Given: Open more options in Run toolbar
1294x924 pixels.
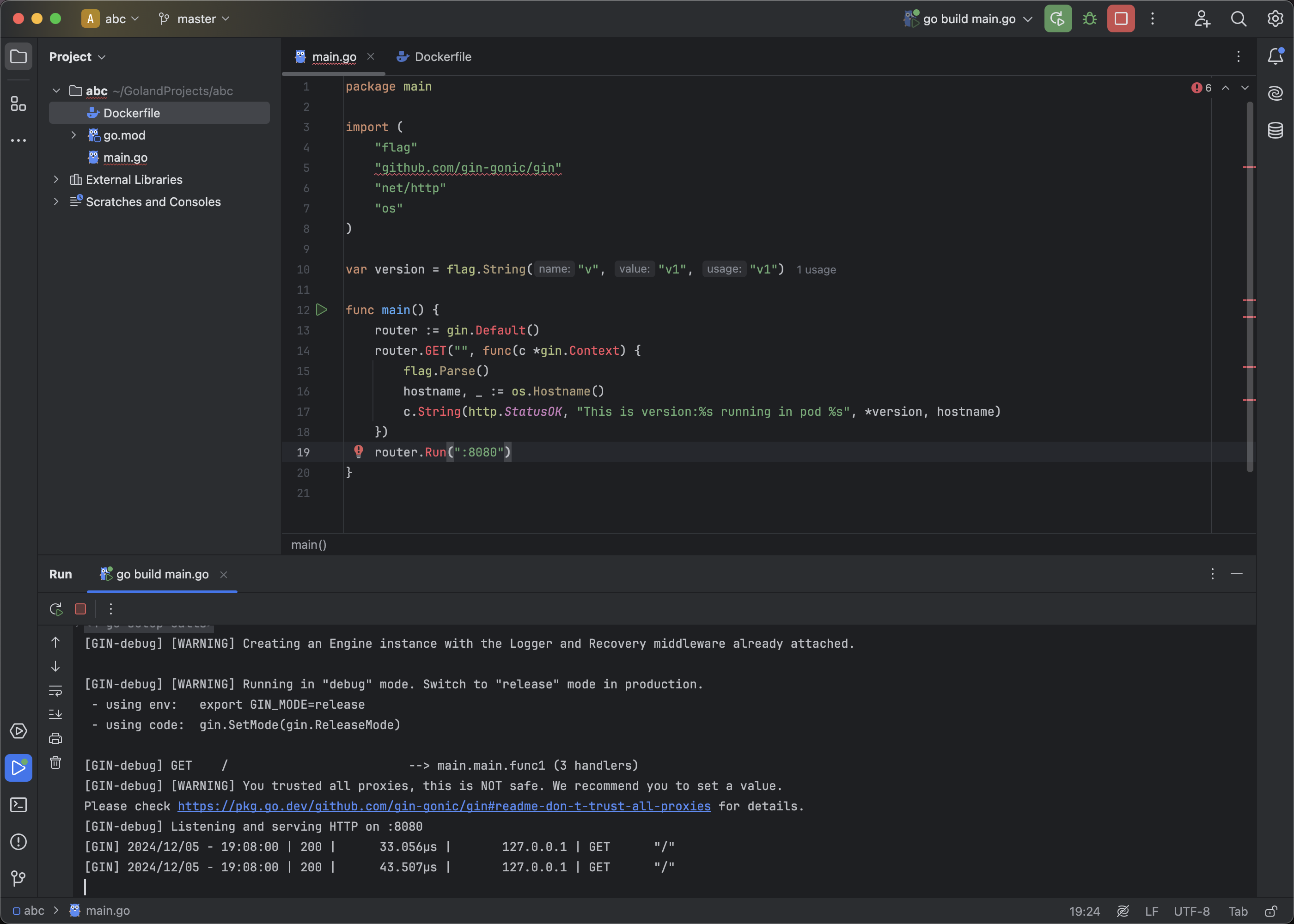Looking at the screenshot, I should pos(110,609).
